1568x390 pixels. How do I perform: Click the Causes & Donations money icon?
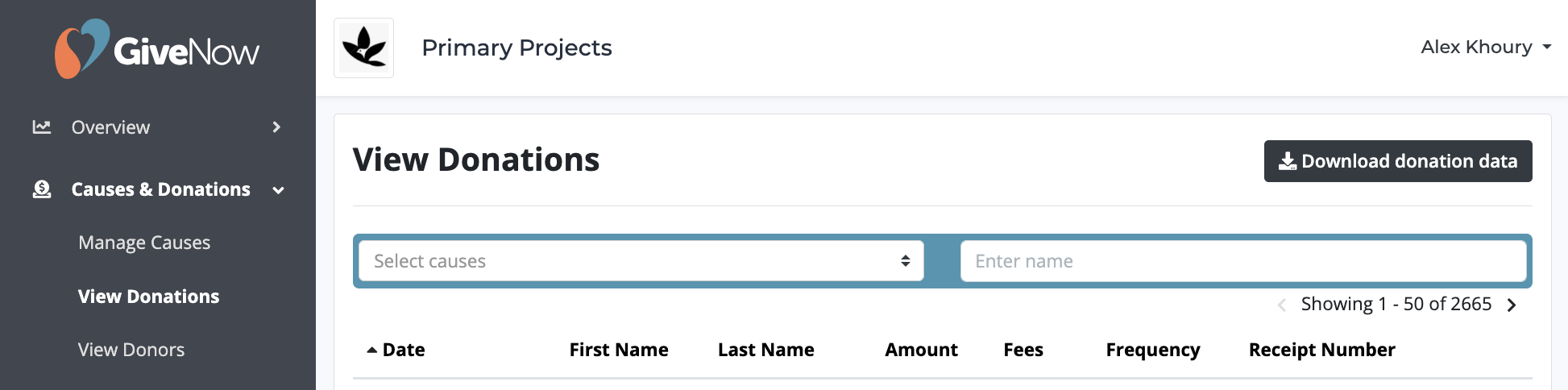42,189
